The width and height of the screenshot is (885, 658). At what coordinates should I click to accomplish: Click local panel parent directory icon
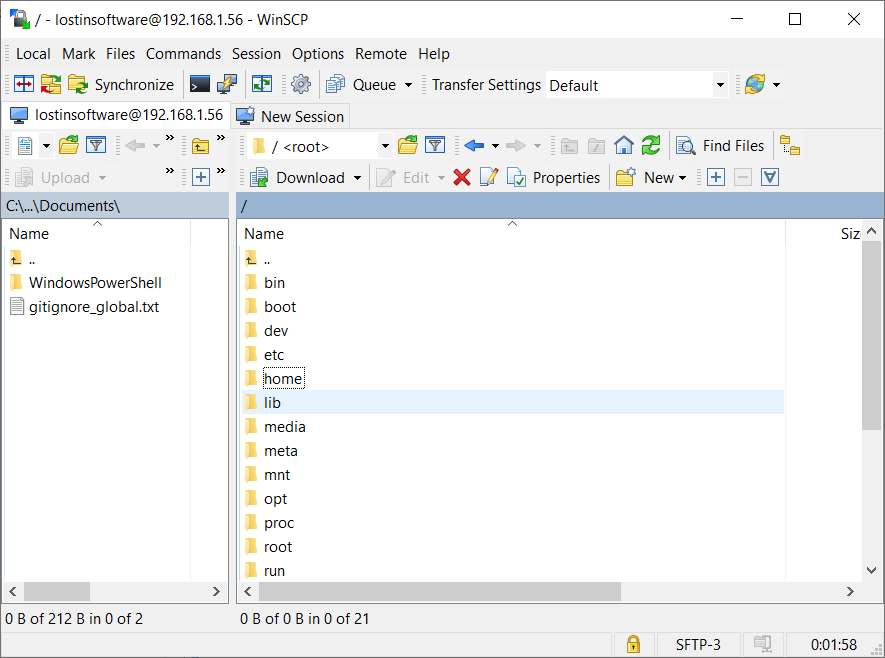(200, 146)
